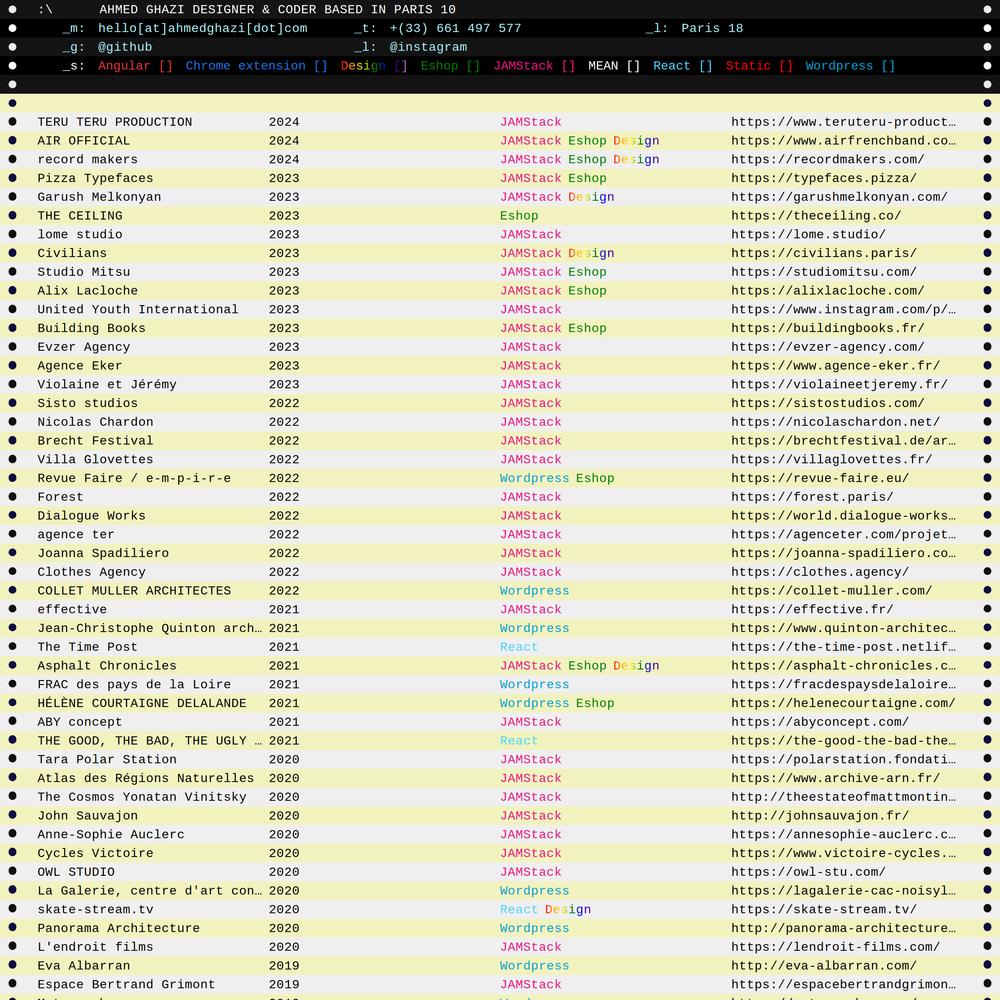Open the owl-stu.com link
1000x1000 pixels.
click(x=808, y=872)
